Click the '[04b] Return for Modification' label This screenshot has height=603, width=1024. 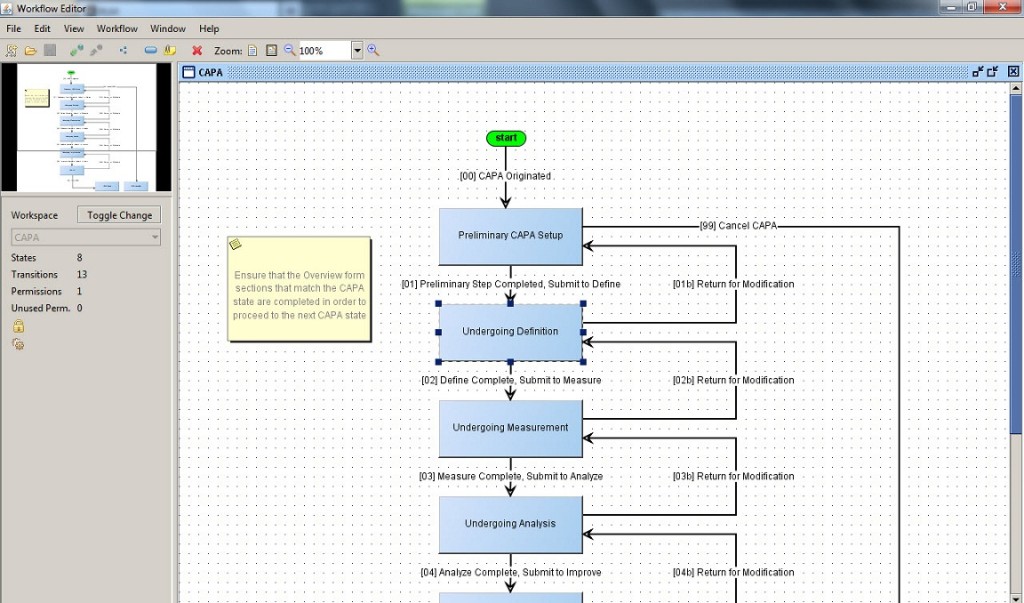pos(733,572)
